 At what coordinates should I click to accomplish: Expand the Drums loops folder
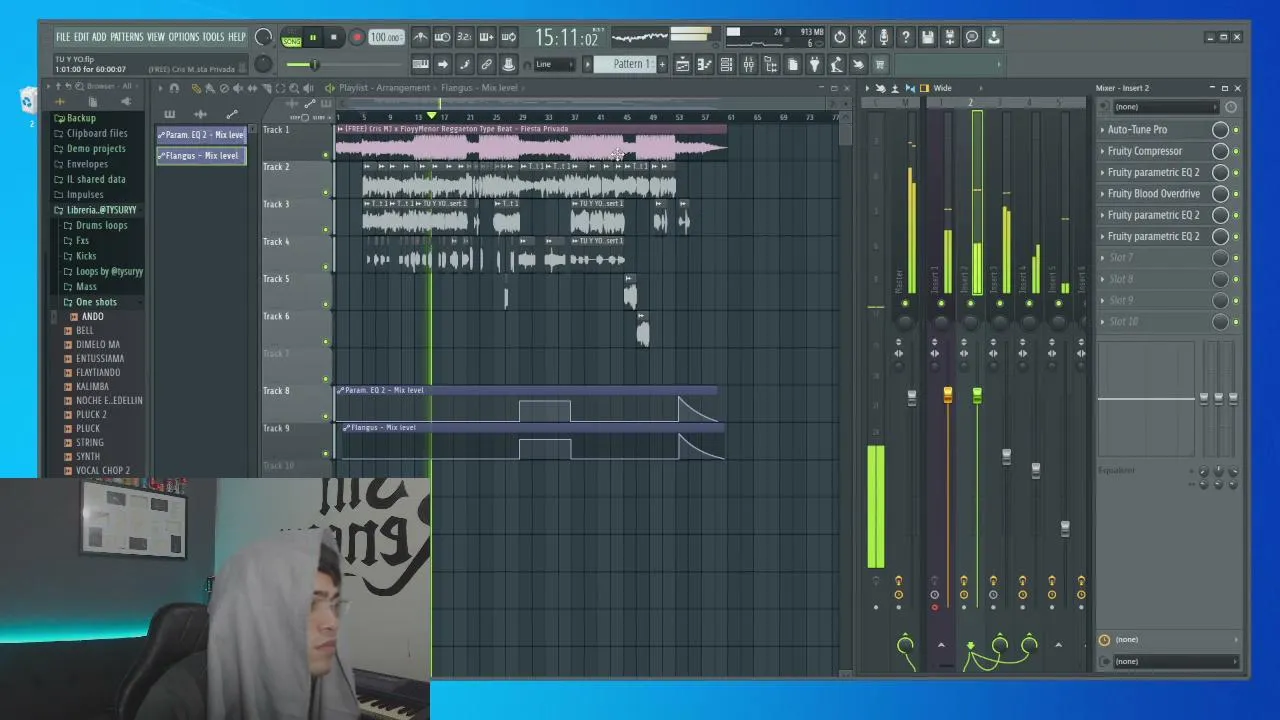(x=101, y=225)
